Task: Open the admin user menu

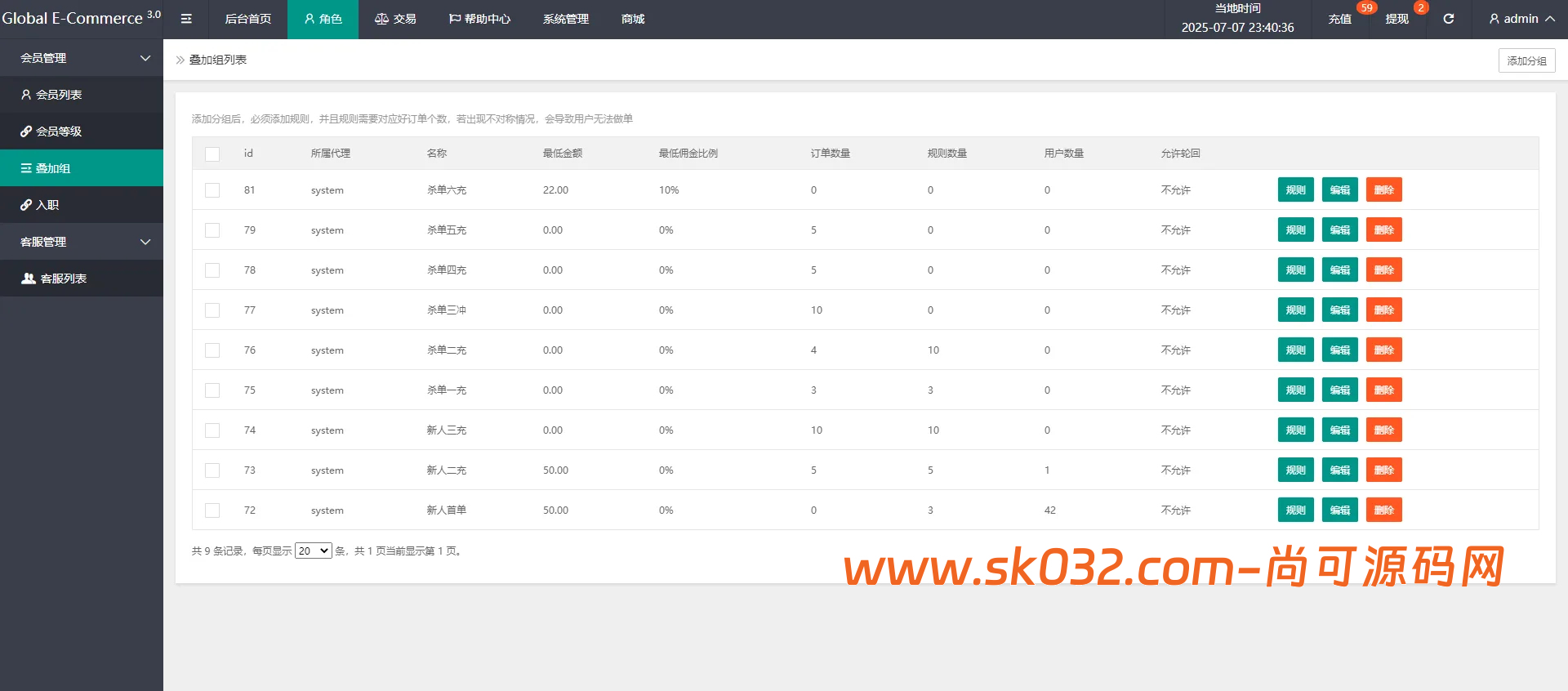Action: click(1521, 19)
